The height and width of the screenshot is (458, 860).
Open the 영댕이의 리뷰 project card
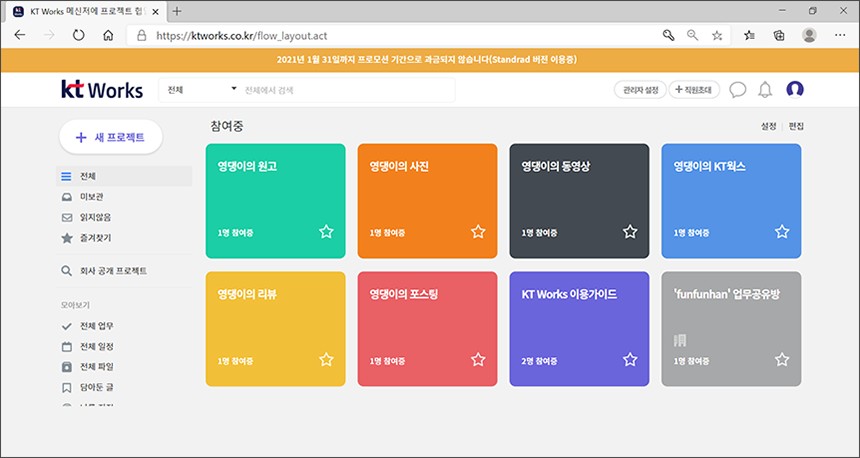[275, 329]
